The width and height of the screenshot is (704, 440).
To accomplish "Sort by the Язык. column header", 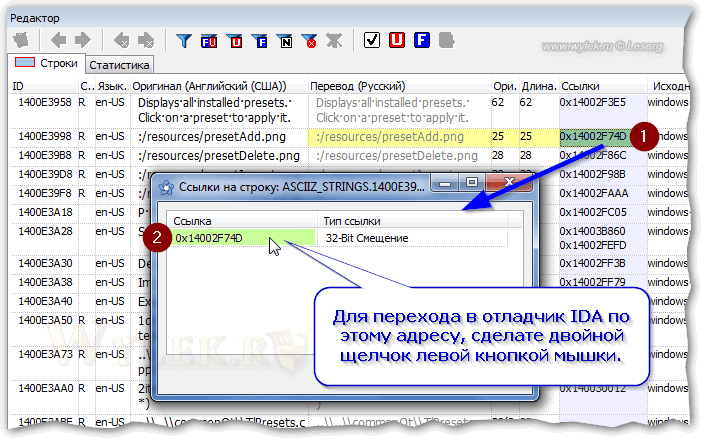I will pos(112,86).
